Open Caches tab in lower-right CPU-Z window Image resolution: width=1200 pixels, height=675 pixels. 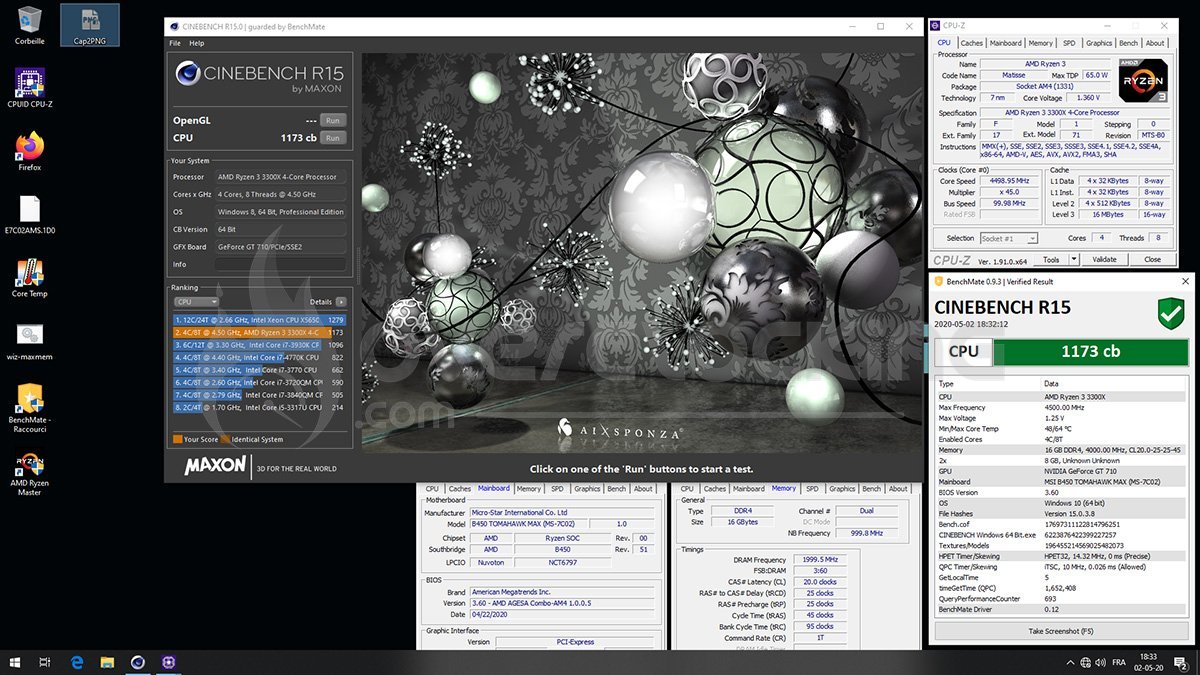[715, 489]
